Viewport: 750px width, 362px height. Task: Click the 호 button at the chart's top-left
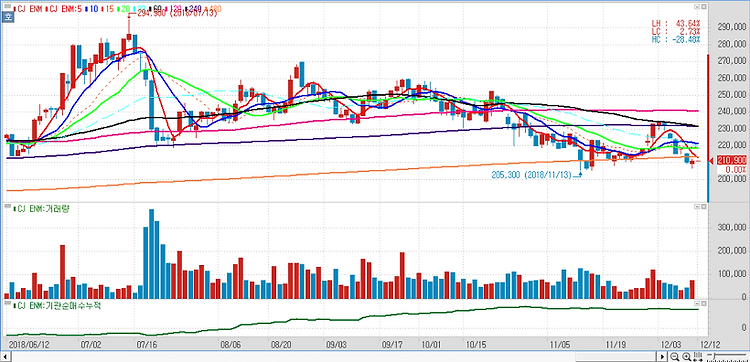(x=8, y=17)
